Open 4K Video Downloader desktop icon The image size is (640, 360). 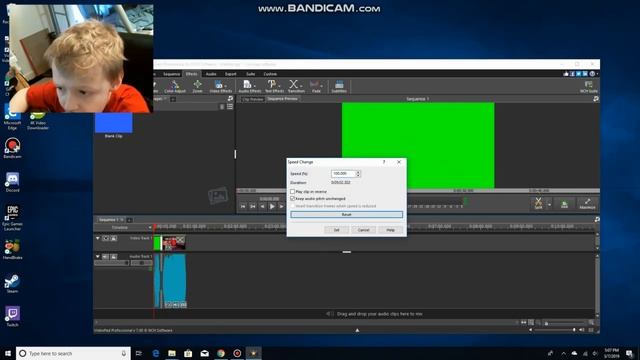(x=38, y=121)
